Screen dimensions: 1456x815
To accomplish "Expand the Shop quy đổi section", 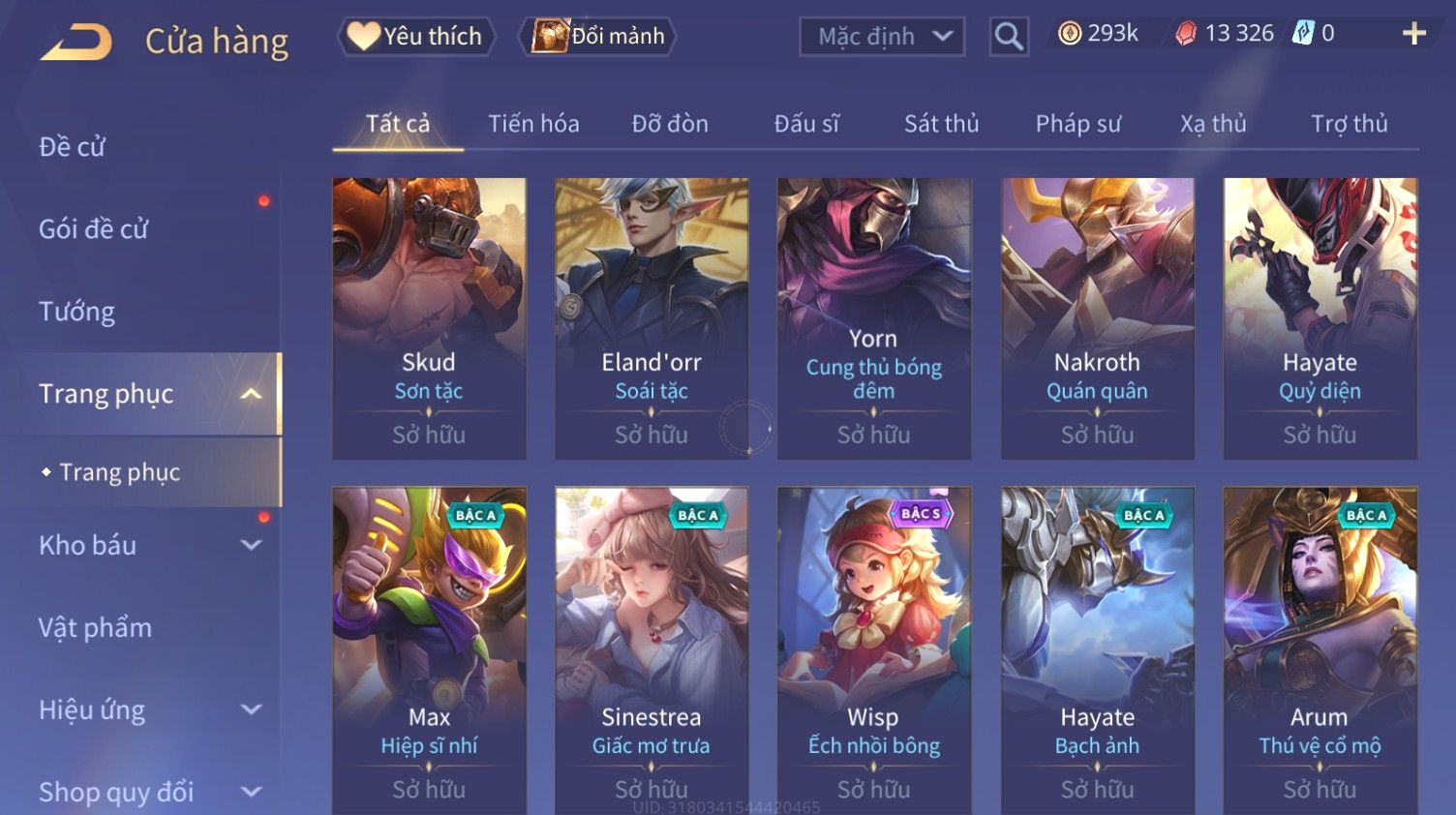I will coord(251,792).
